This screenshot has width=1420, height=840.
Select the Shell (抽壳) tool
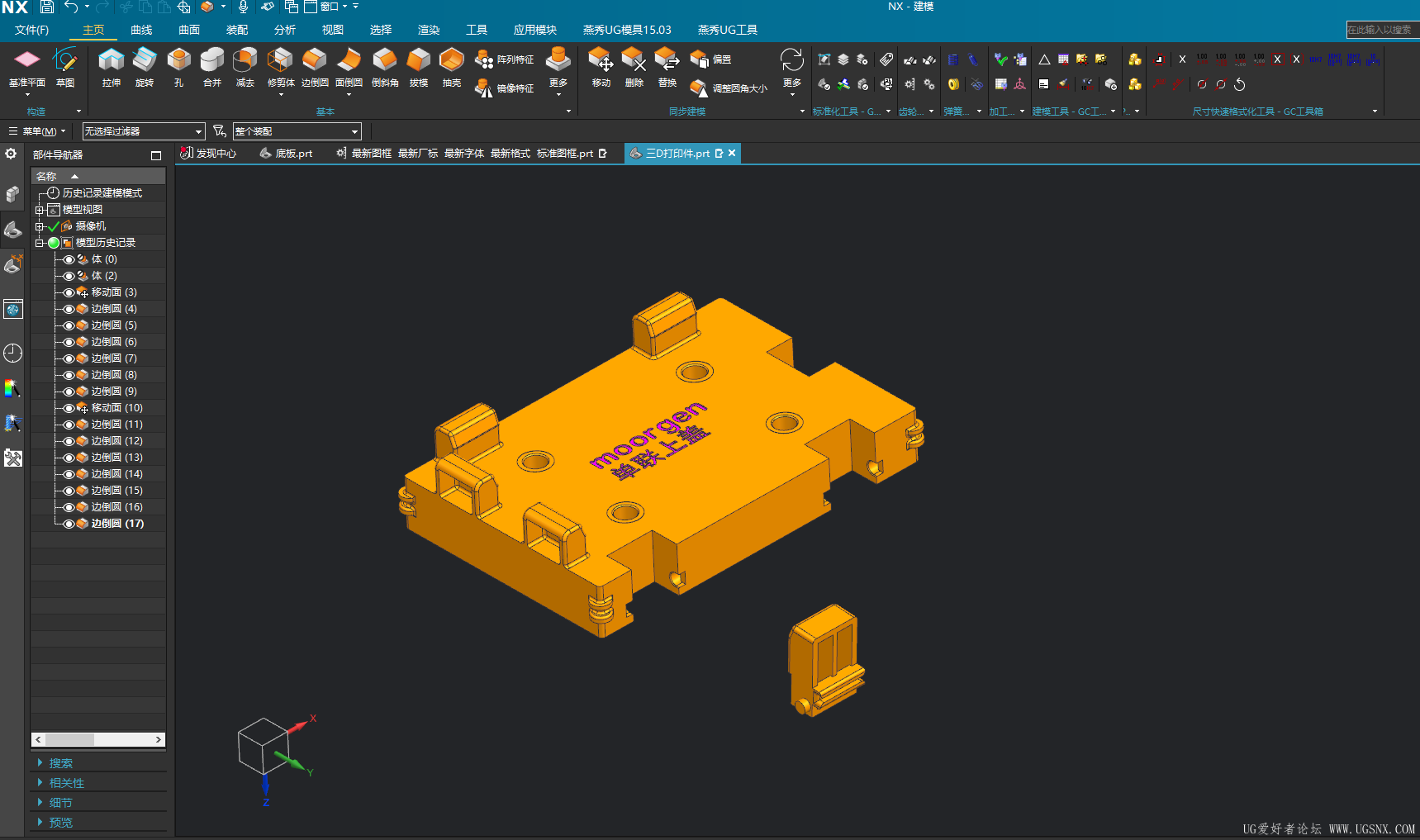click(x=451, y=66)
